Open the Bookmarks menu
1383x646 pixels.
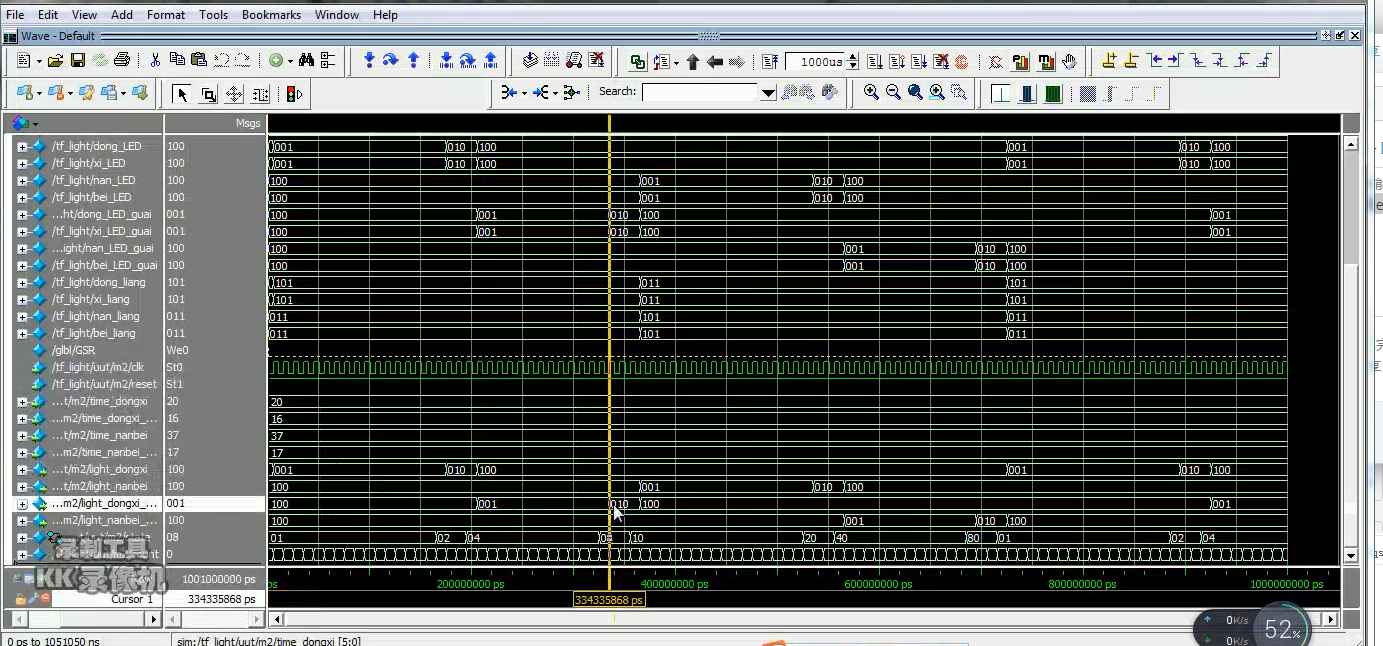(271, 15)
